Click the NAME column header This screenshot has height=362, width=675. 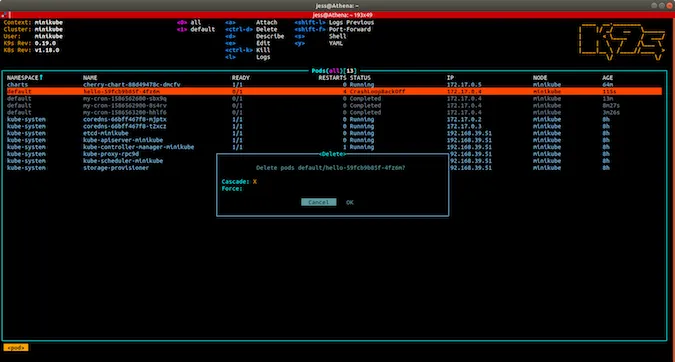click(x=90, y=78)
